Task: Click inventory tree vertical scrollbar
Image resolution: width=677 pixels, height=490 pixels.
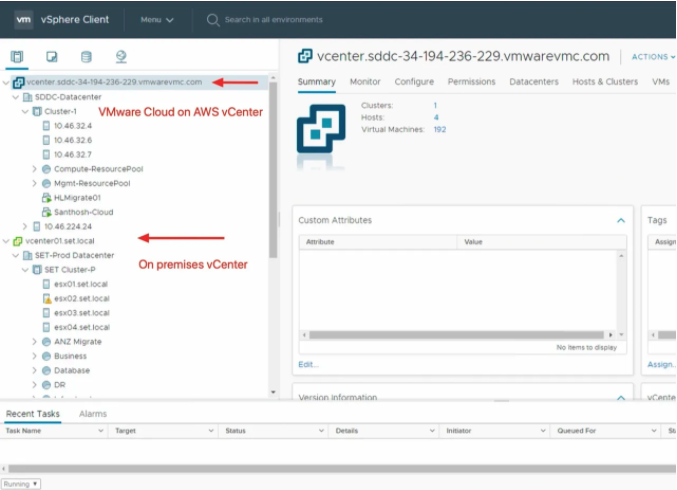Action: (273, 169)
